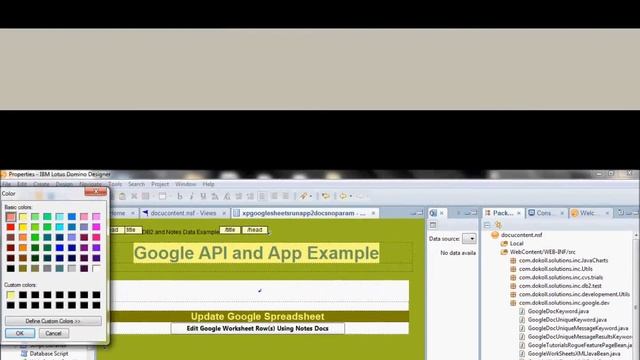Image resolution: width=640 pixels, height=360 pixels.
Task: Select WebContent/WEB-INF/src folder
Action: click(542, 252)
